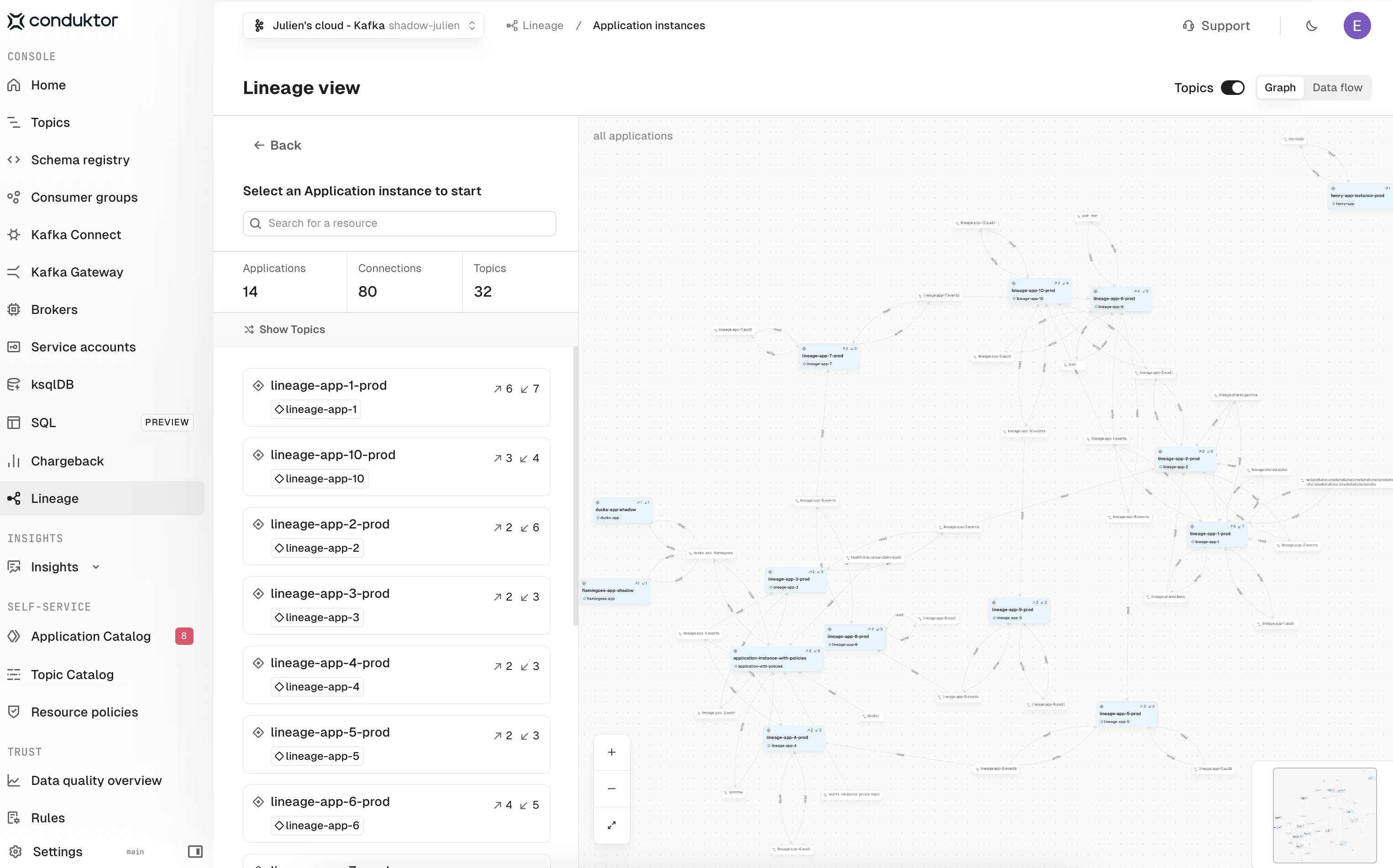Click Application instances breadcrumb
This screenshot has width=1393, height=868.
click(649, 26)
